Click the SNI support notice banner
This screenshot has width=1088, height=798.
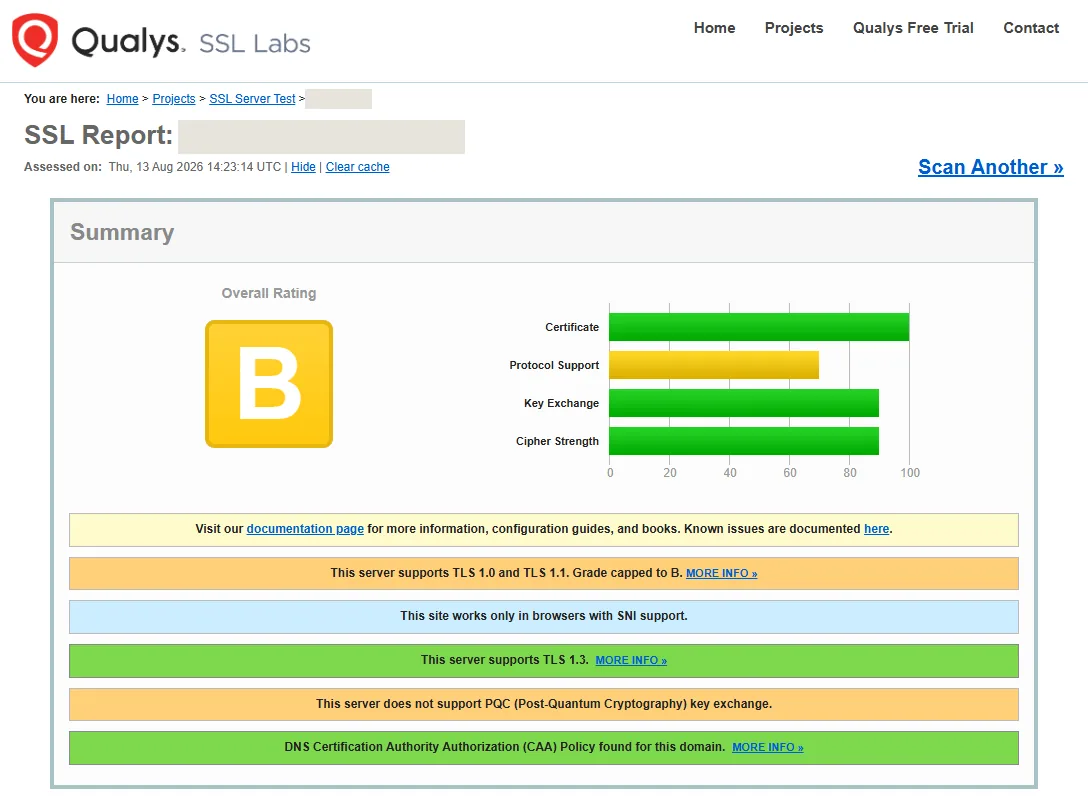pos(544,617)
